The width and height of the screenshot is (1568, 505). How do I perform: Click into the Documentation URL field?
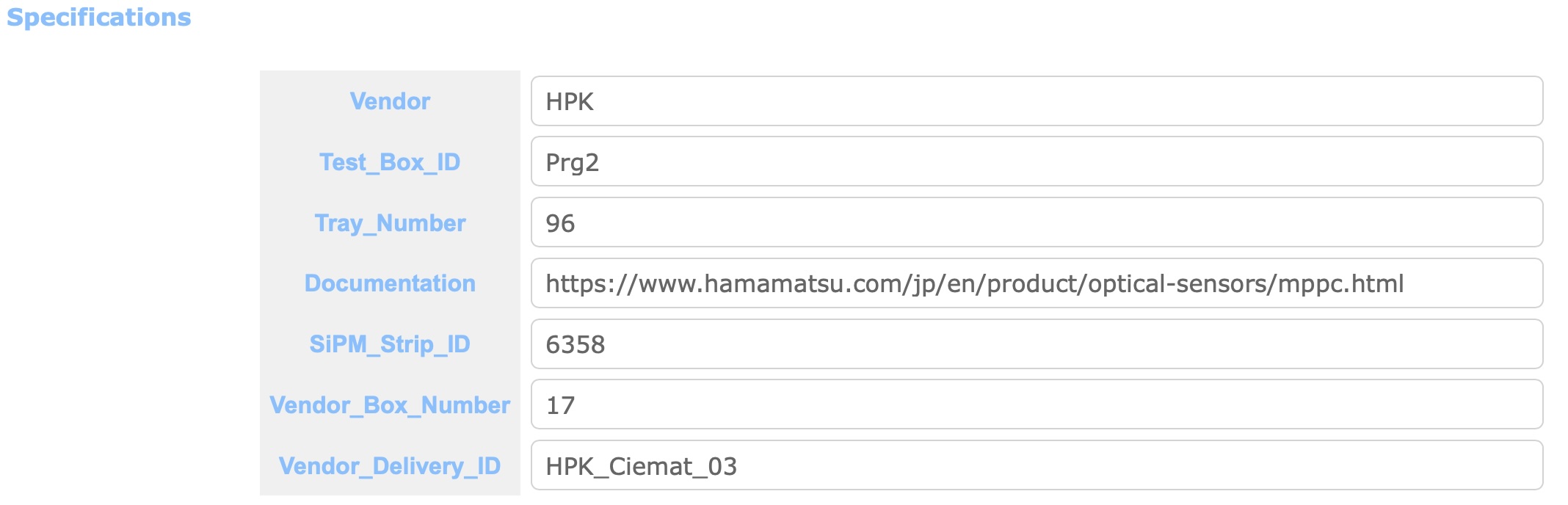(1037, 283)
